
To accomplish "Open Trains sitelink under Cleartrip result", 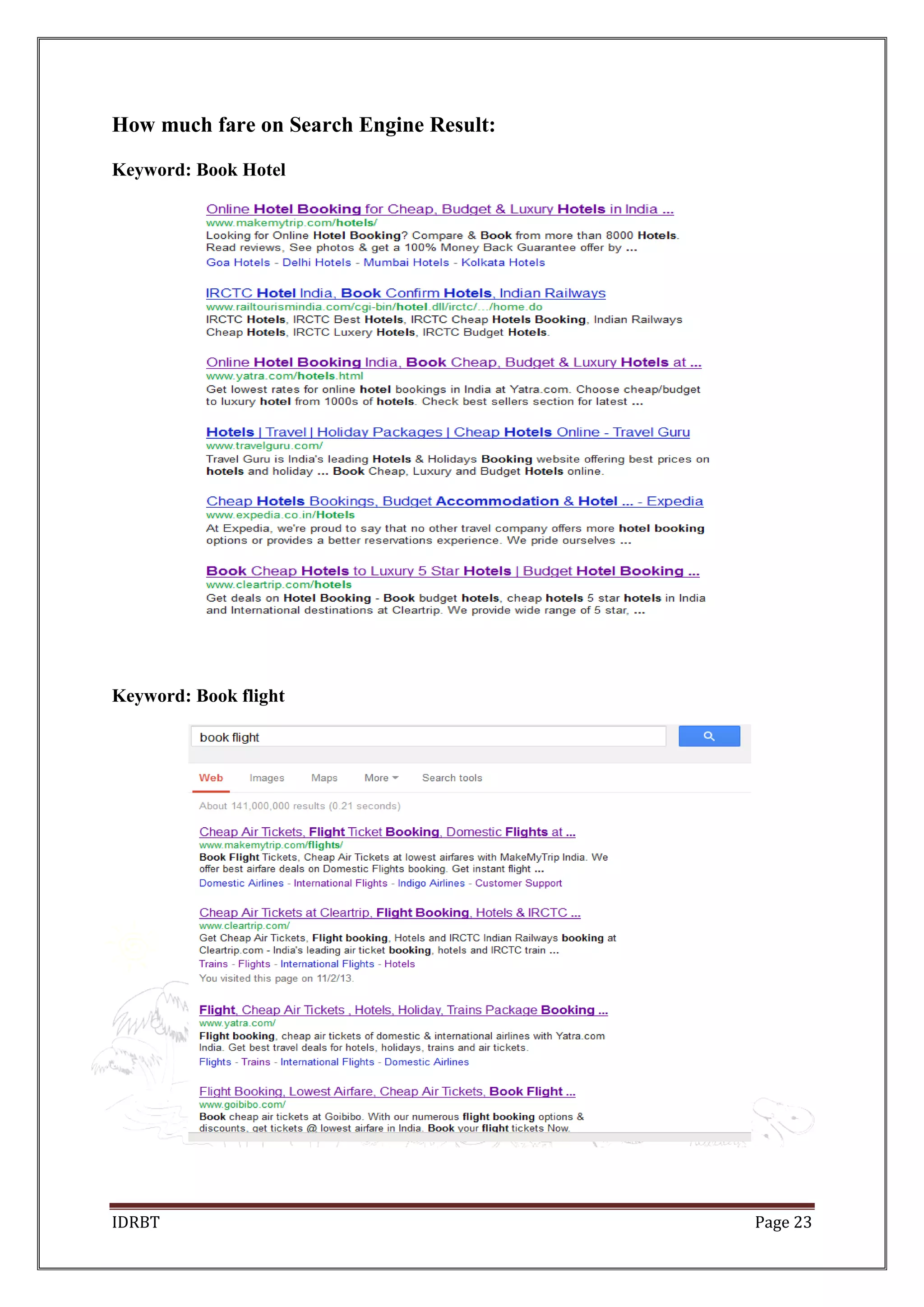I will point(213,964).
